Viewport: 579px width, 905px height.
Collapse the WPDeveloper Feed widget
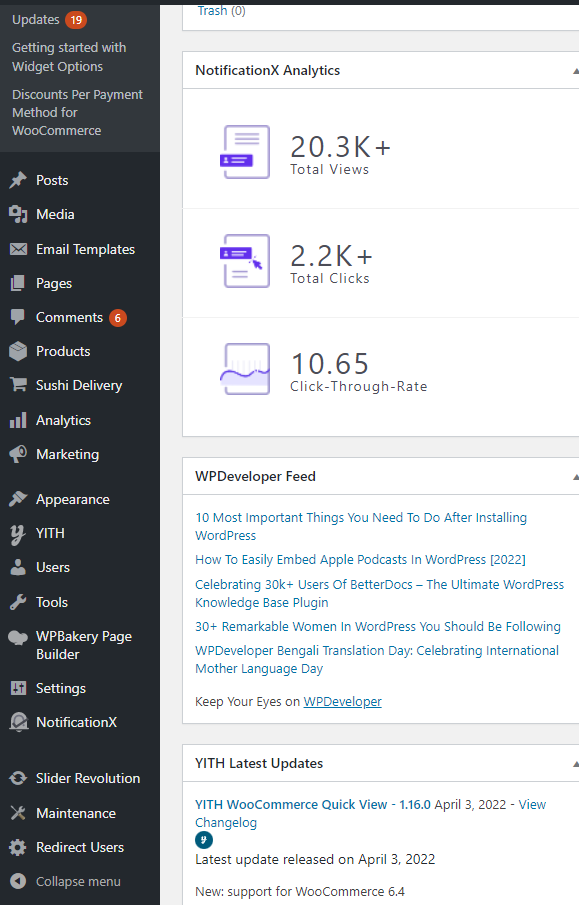point(575,477)
